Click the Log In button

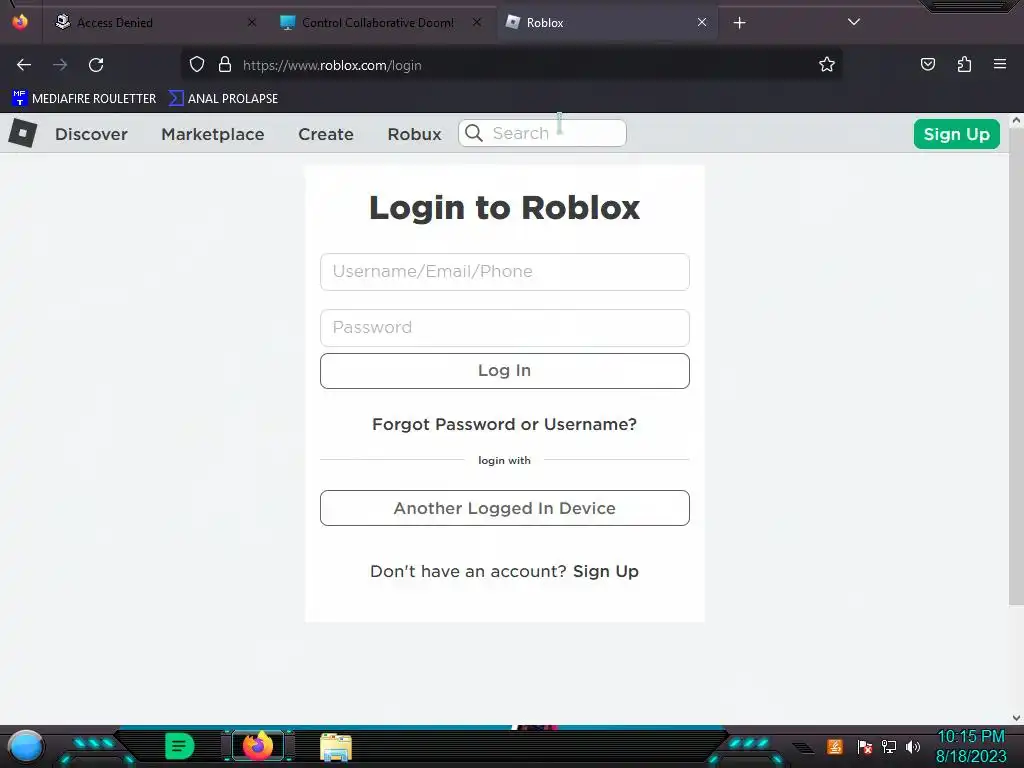coord(505,371)
